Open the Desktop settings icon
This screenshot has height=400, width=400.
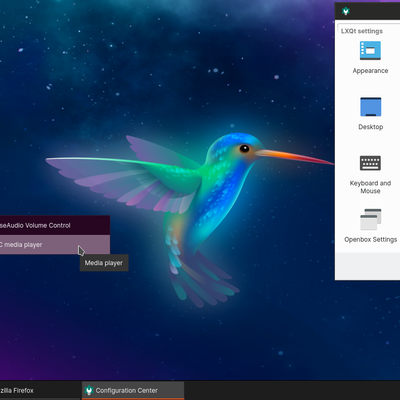tap(370, 107)
